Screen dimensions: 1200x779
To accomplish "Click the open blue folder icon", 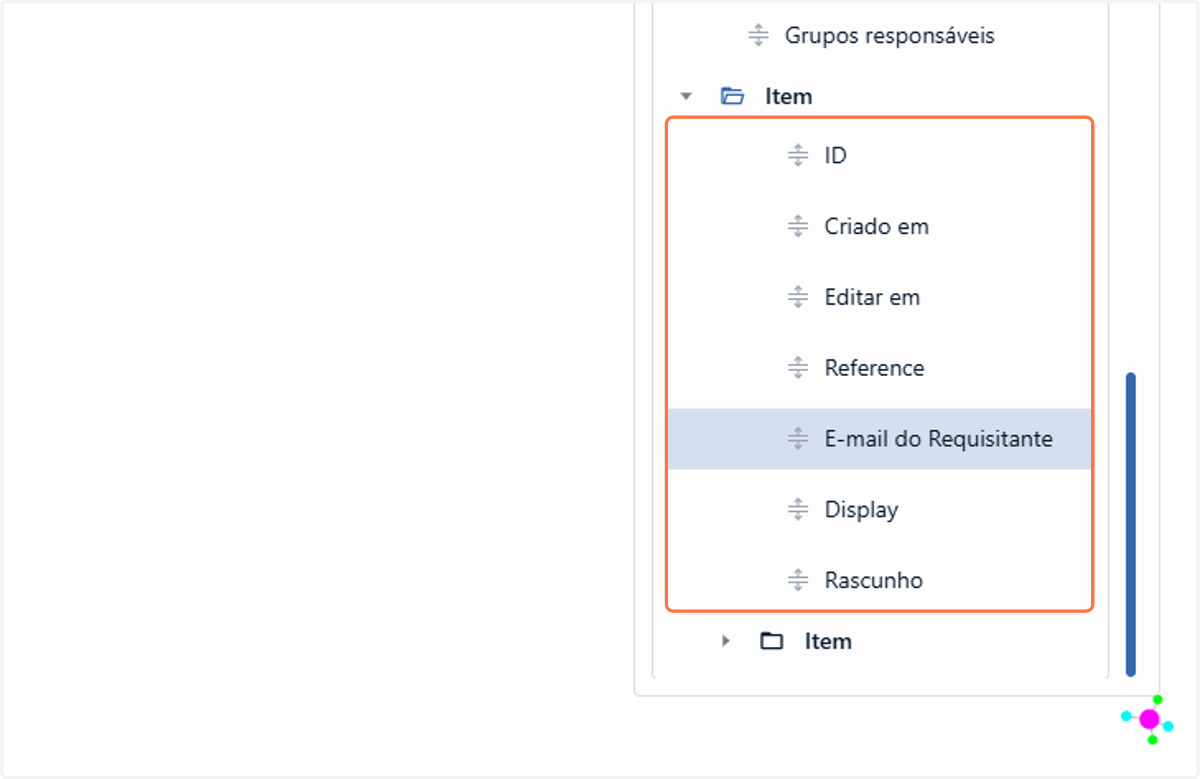I will click(733, 96).
